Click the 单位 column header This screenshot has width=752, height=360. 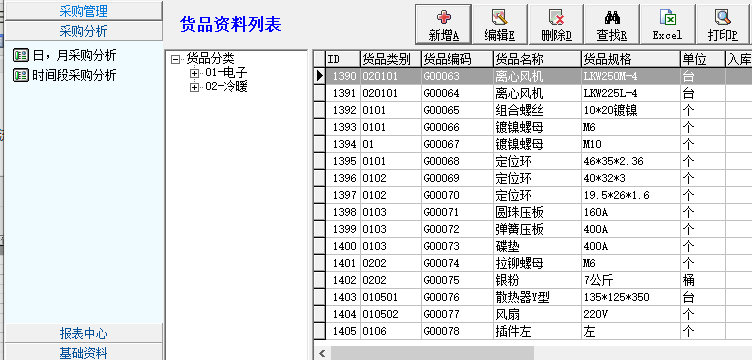tap(703, 59)
